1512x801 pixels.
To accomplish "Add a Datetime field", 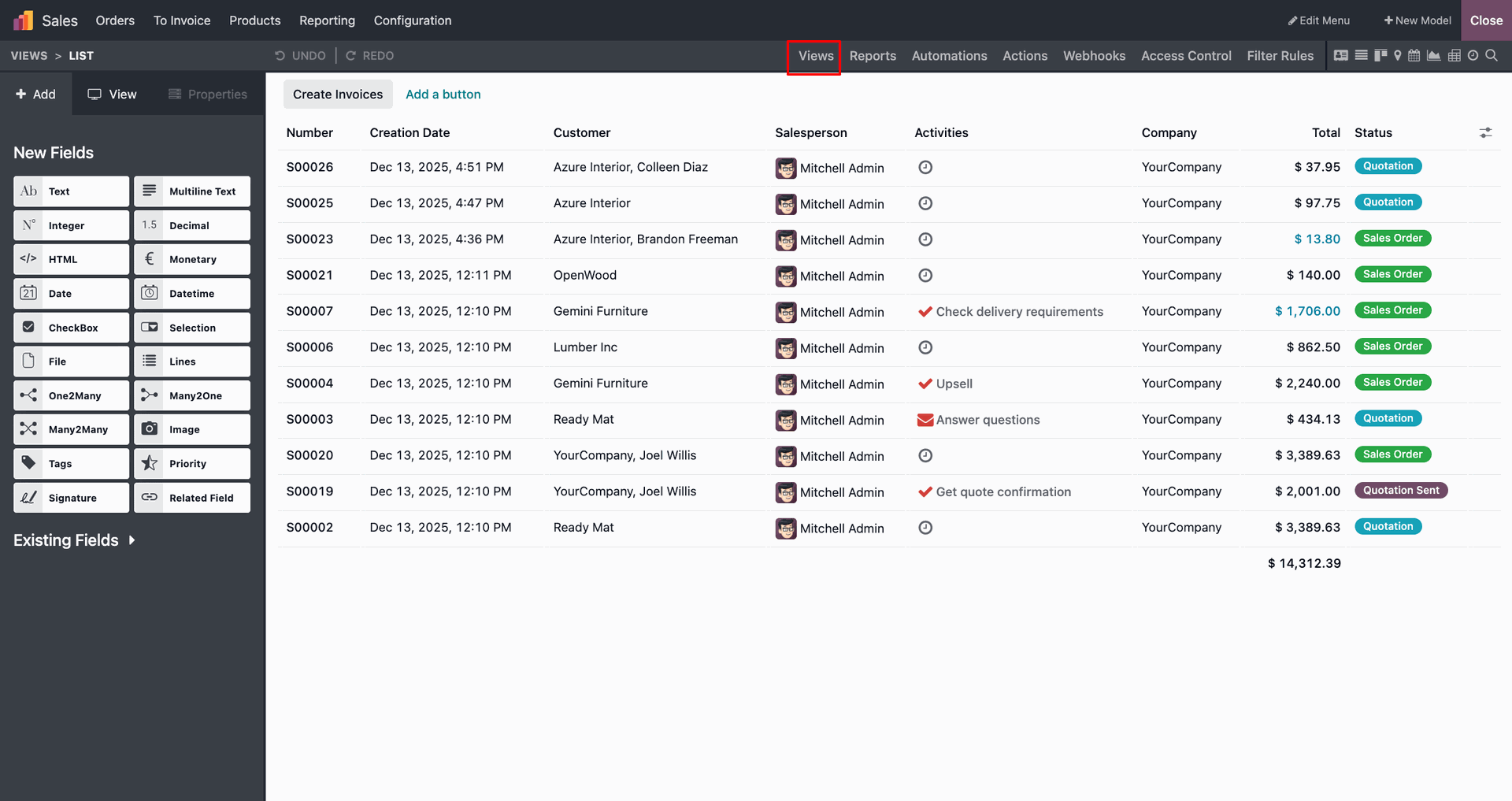I will (x=192, y=293).
